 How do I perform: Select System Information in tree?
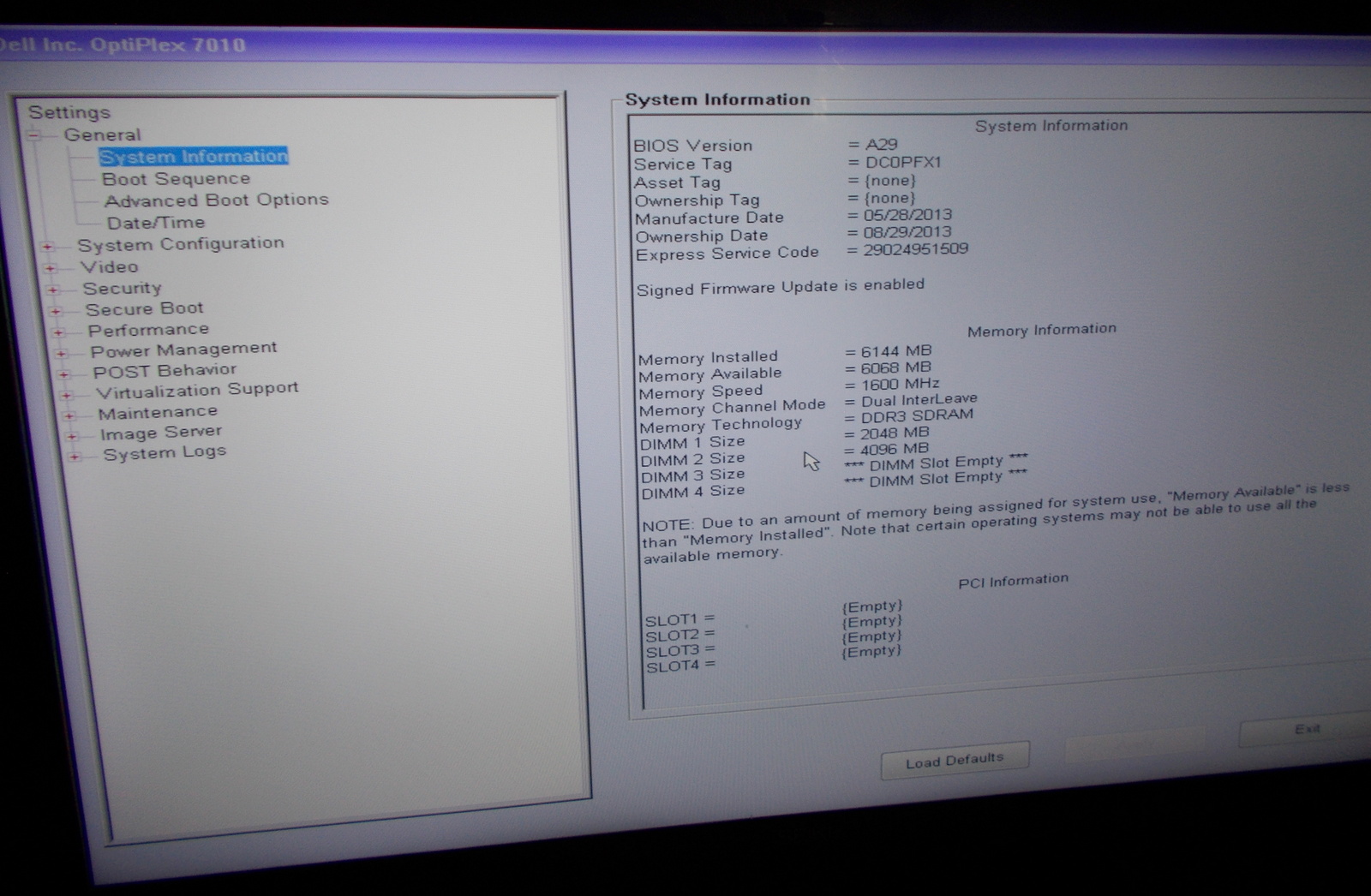click(x=194, y=157)
